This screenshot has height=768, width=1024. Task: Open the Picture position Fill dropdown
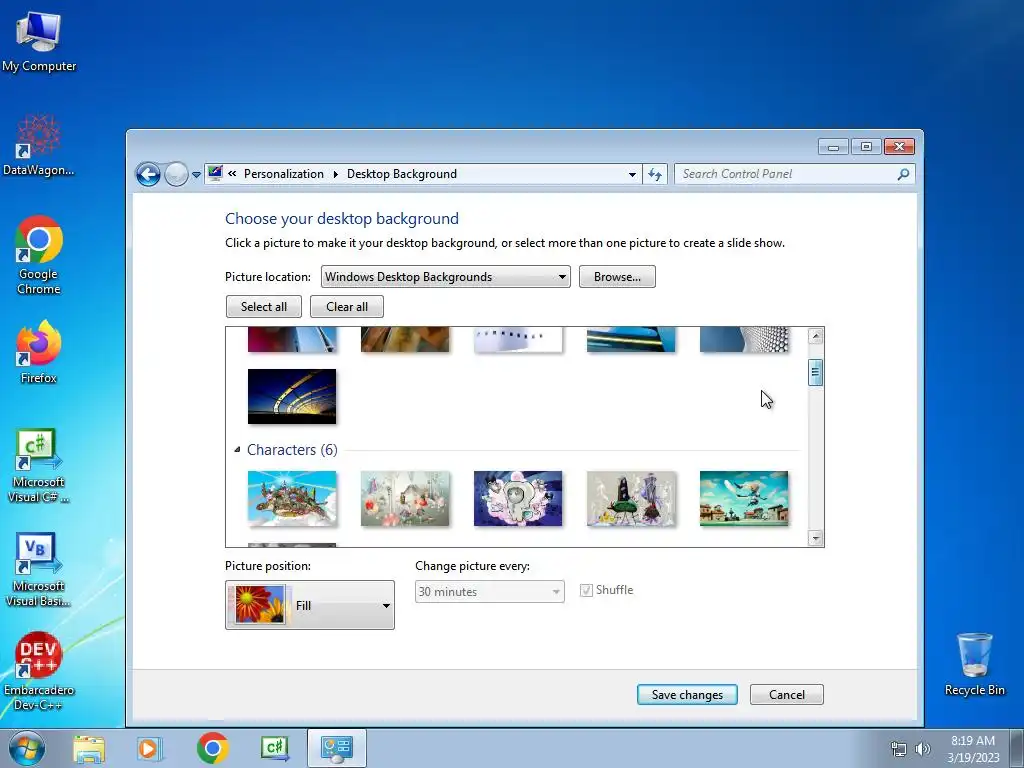pyautogui.click(x=310, y=605)
